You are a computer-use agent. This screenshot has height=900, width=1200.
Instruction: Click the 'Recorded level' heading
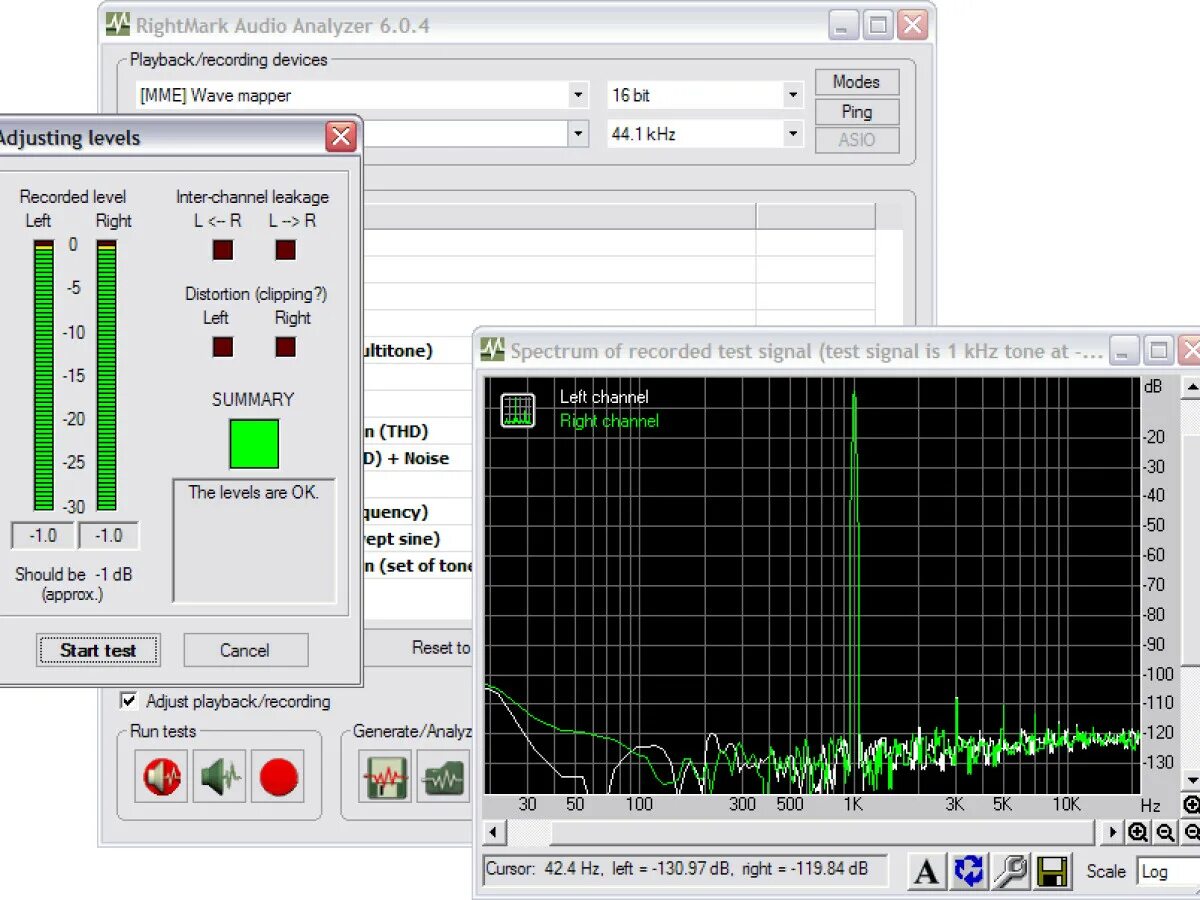(73, 197)
